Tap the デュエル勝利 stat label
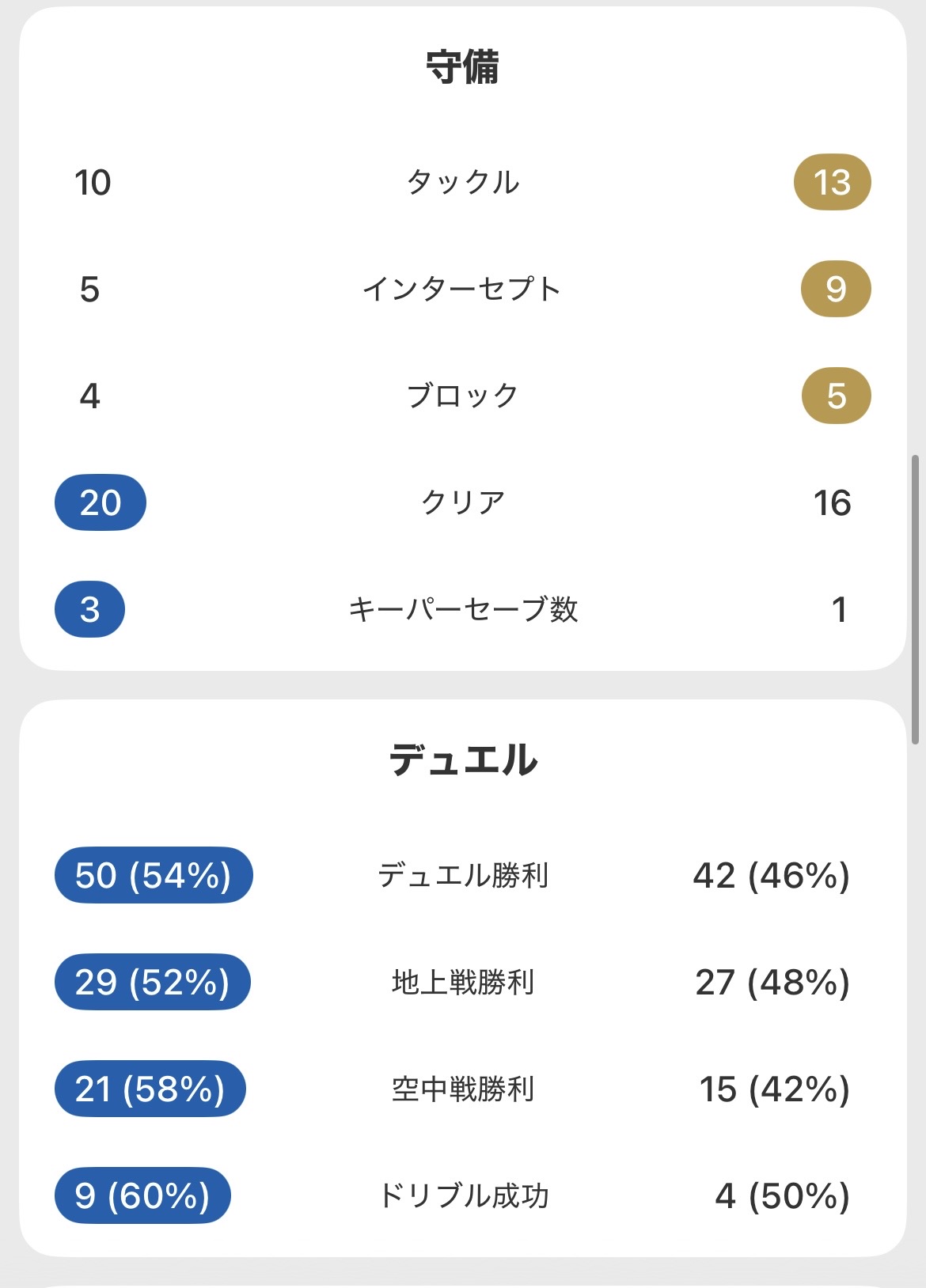The width and height of the screenshot is (926, 1288). coord(463,875)
